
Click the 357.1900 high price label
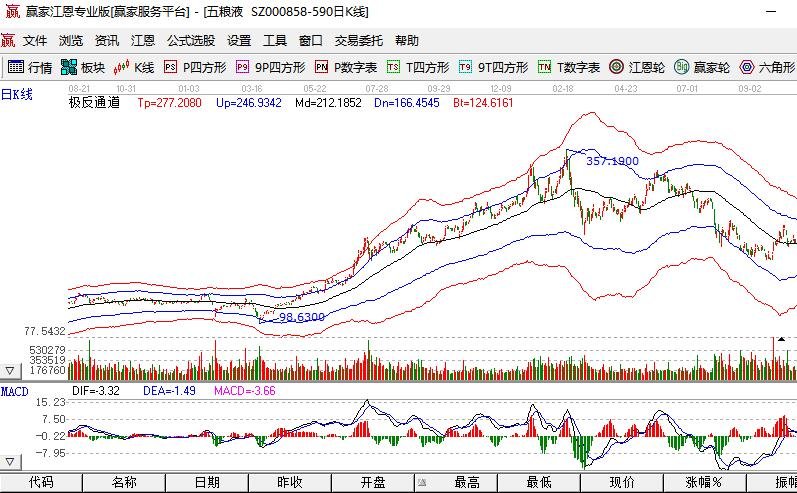[x=612, y=161]
